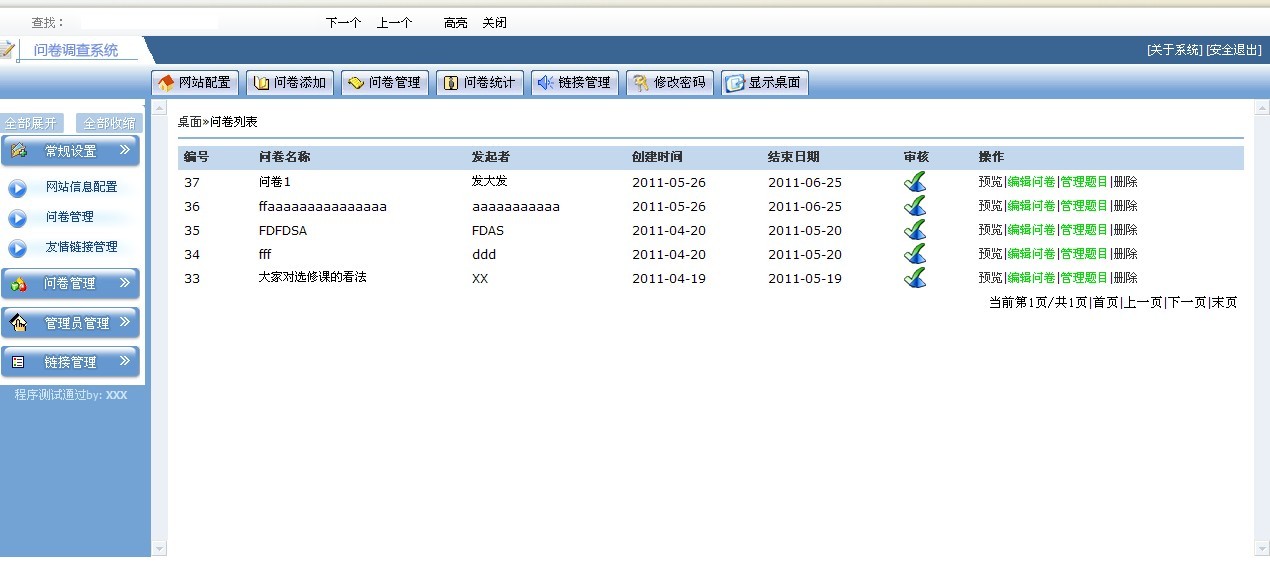Screen dimensions: 1270x585
Task: Click the 发起者 cell 发大发
Action: coord(490,181)
